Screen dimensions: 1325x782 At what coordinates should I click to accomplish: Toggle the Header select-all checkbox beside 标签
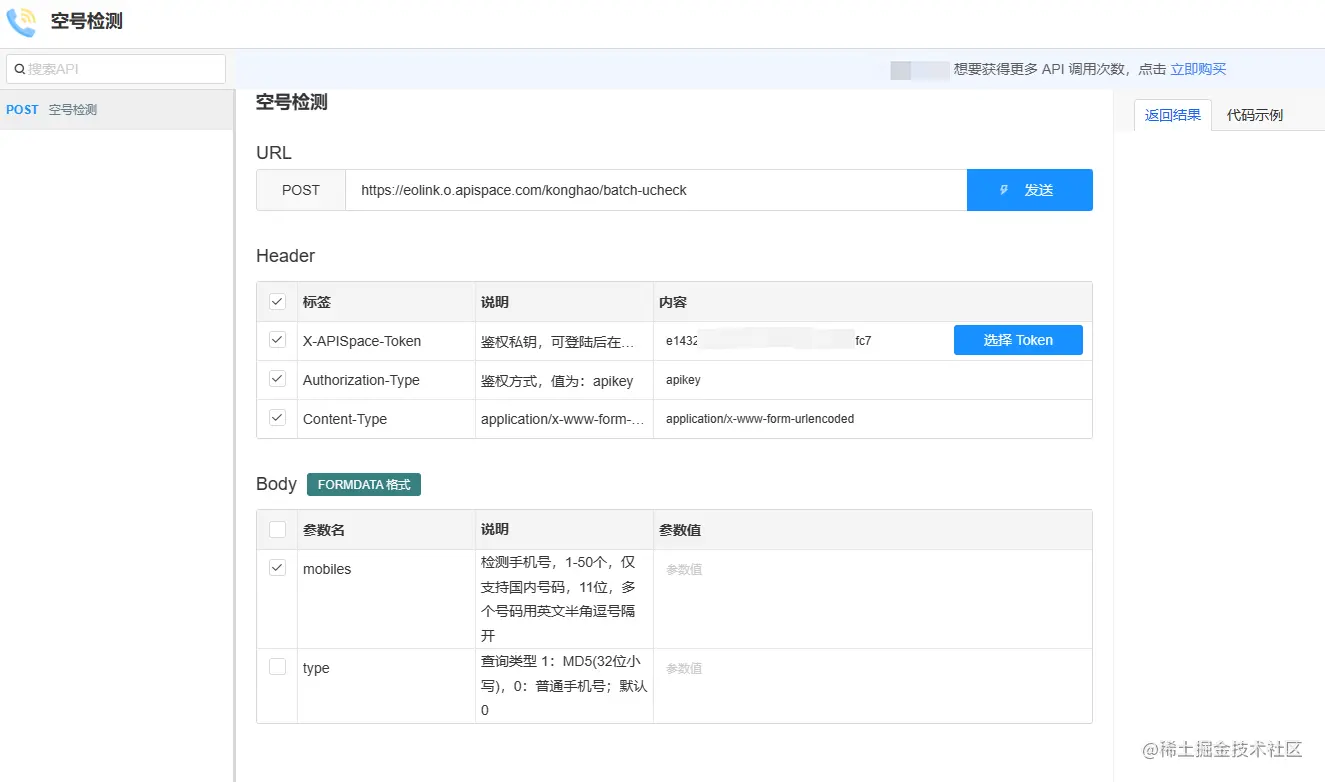pos(277,301)
